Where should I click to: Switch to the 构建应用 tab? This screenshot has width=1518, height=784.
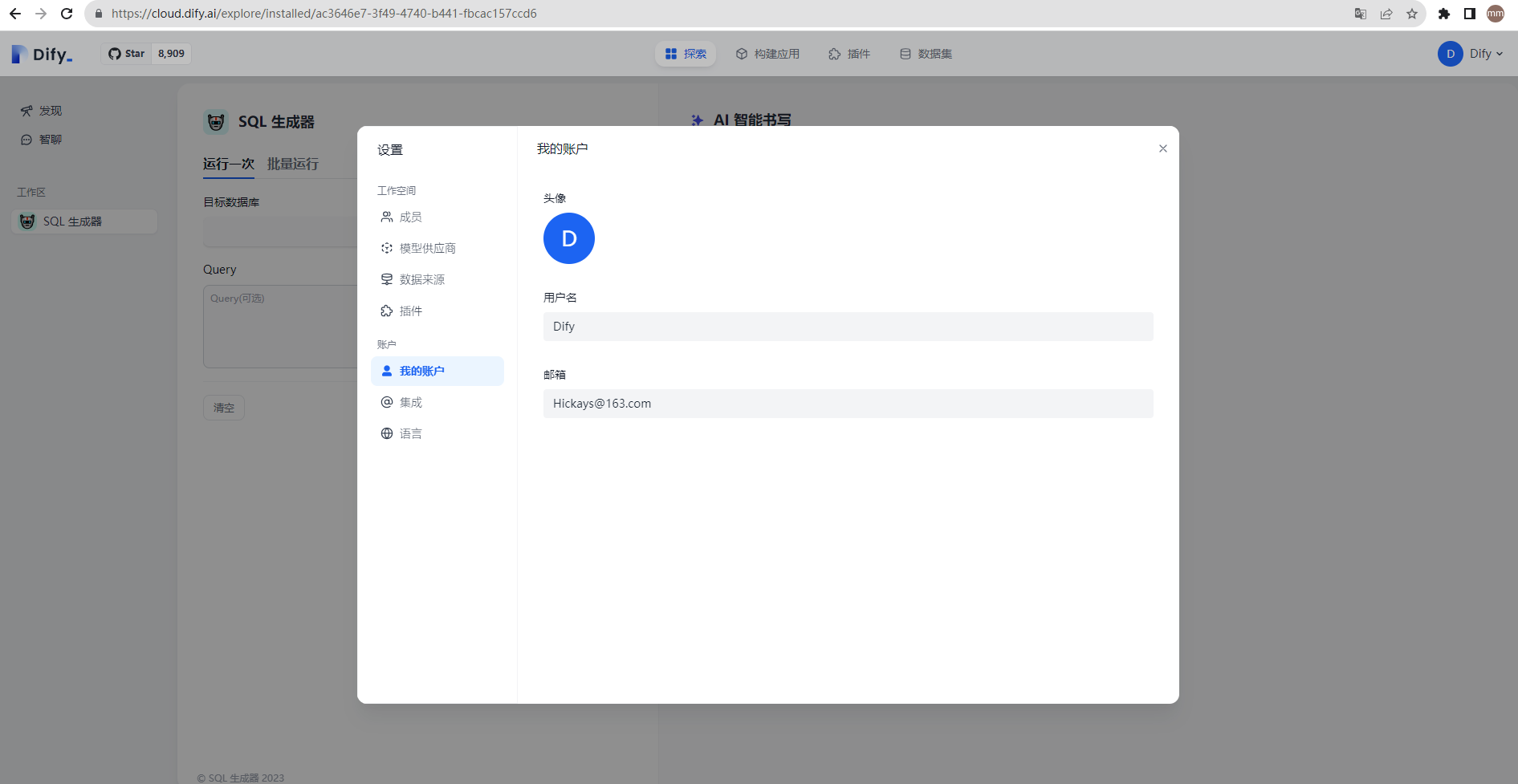point(767,54)
